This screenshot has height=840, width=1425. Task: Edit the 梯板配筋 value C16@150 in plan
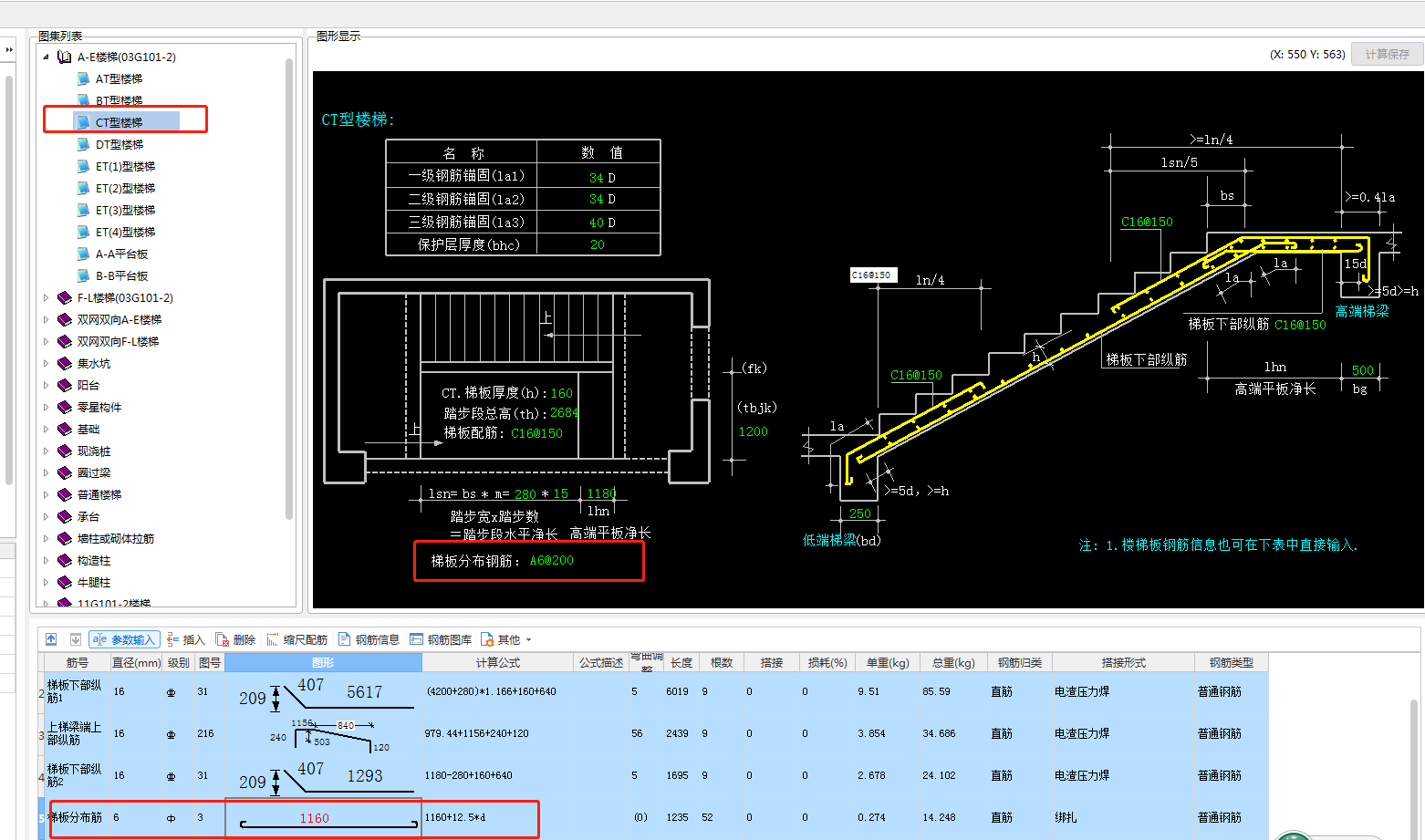pos(536,433)
